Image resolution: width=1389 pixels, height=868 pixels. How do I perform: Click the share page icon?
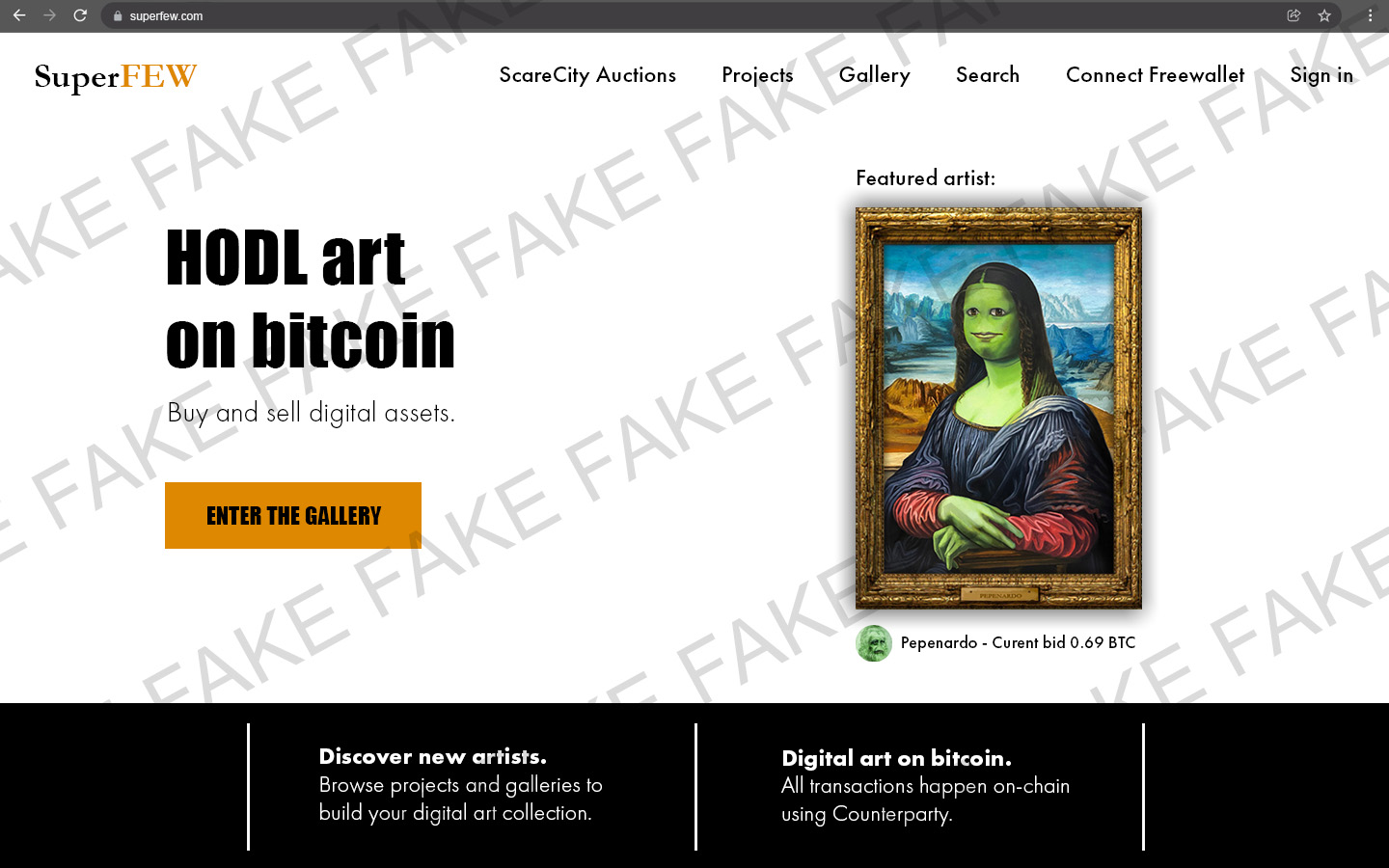tap(1294, 15)
